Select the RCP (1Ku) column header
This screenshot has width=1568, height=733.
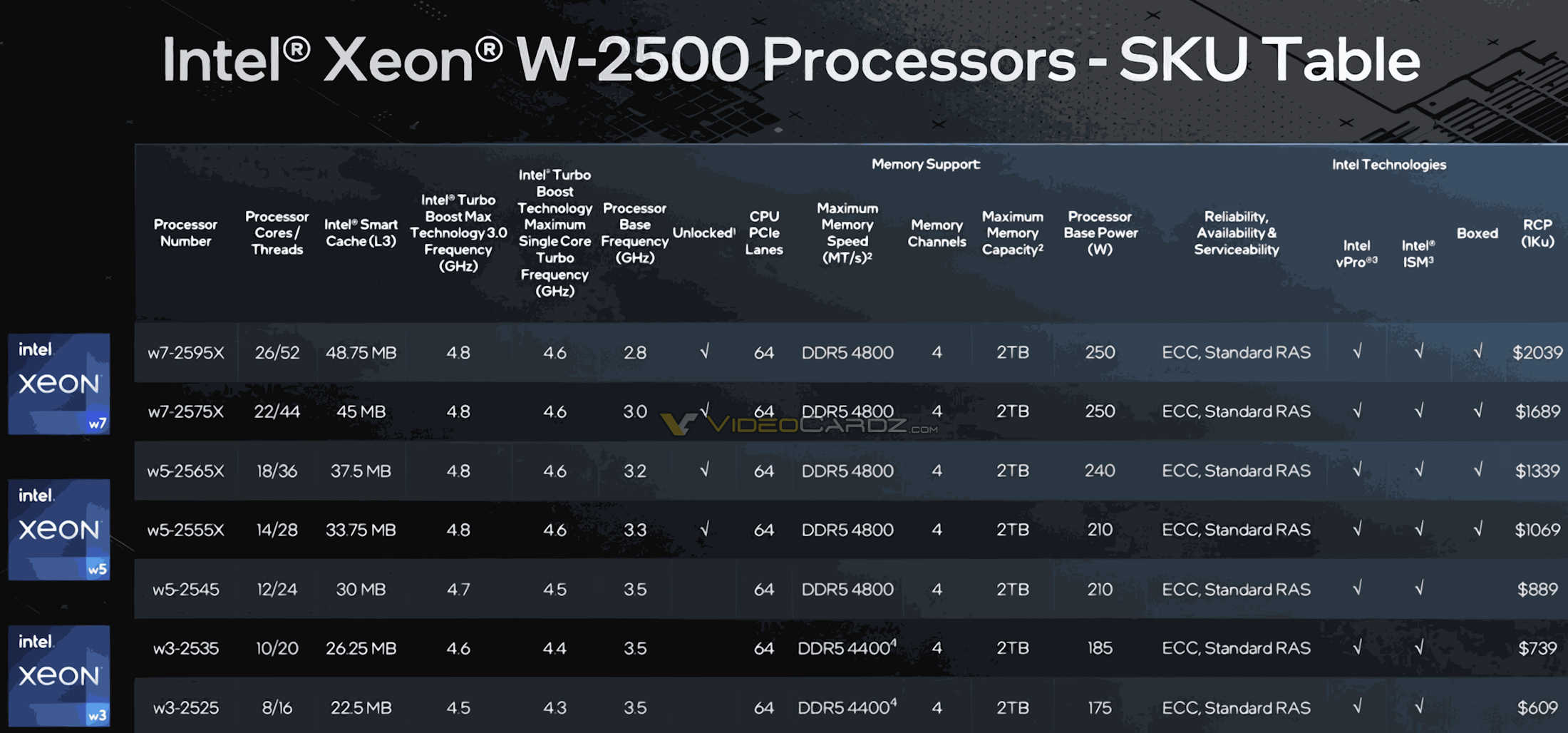1537,233
